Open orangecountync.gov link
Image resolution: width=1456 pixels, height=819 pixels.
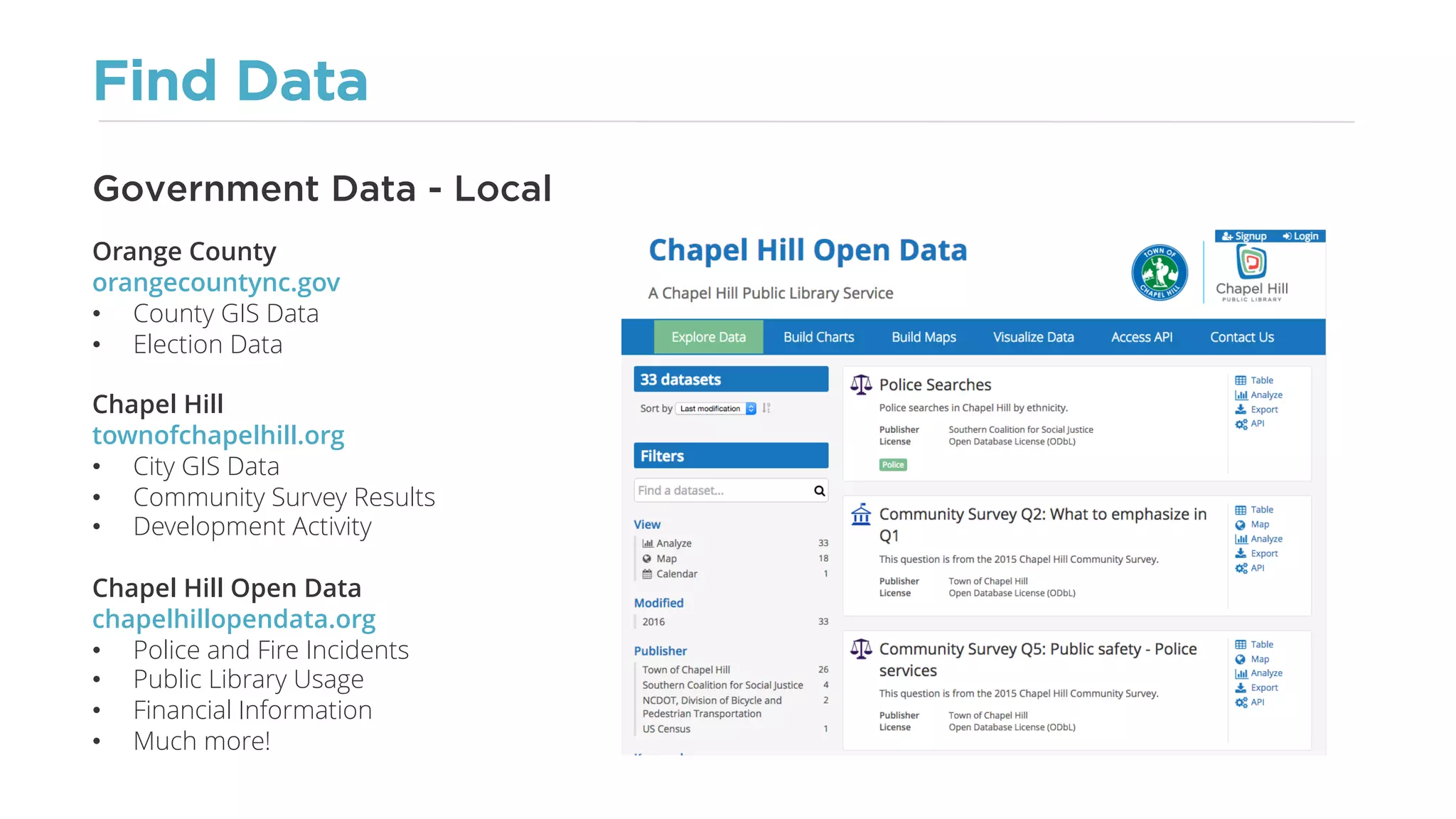(x=216, y=282)
